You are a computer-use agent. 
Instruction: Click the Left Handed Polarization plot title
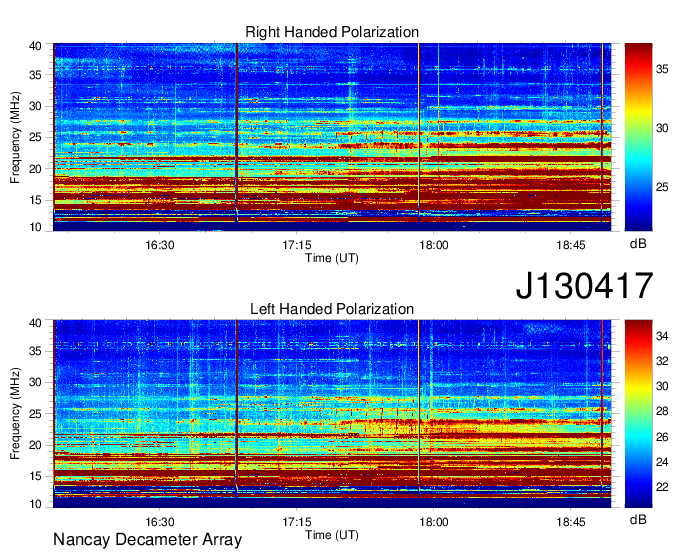332,309
